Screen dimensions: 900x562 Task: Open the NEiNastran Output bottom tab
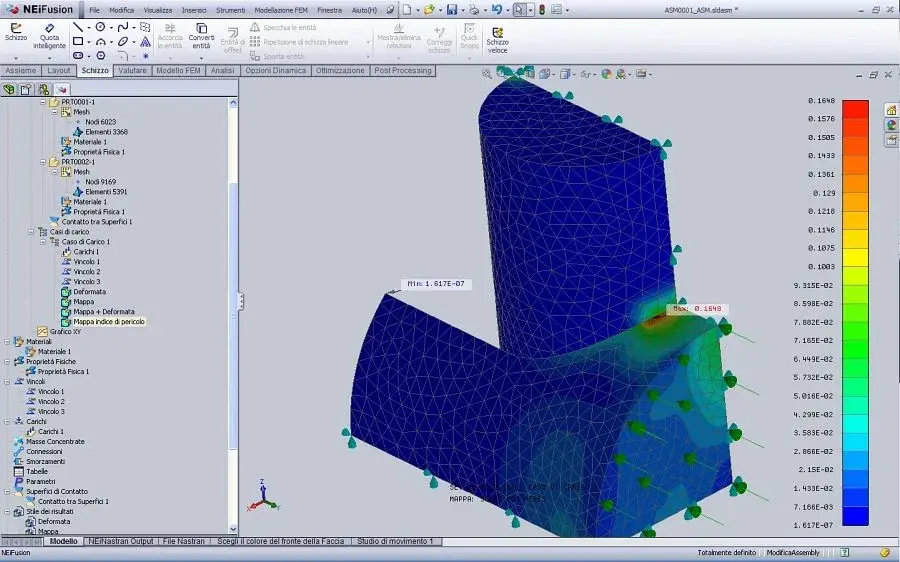[x=121, y=541]
